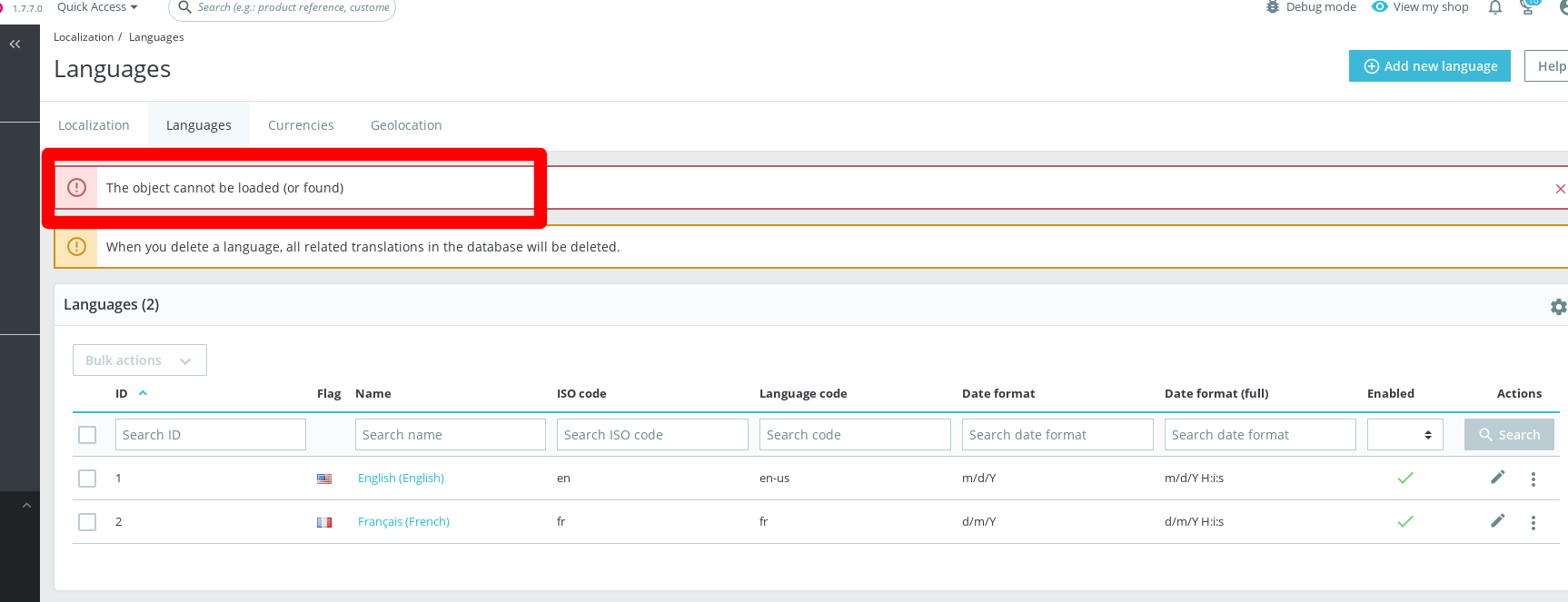Image resolution: width=1568 pixels, height=602 pixels.
Task: Collapse the sidebar with double-chevron icon
Action: tap(15, 44)
